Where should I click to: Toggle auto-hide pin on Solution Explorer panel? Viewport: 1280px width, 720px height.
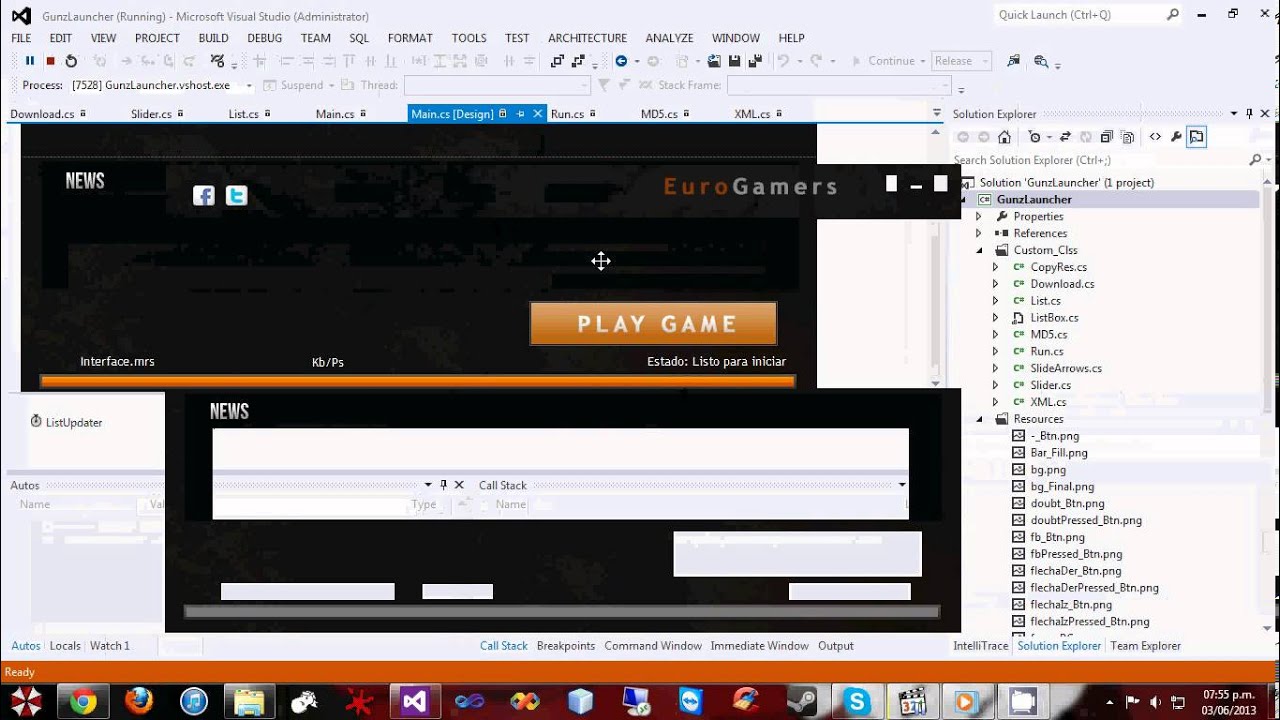coord(1249,114)
